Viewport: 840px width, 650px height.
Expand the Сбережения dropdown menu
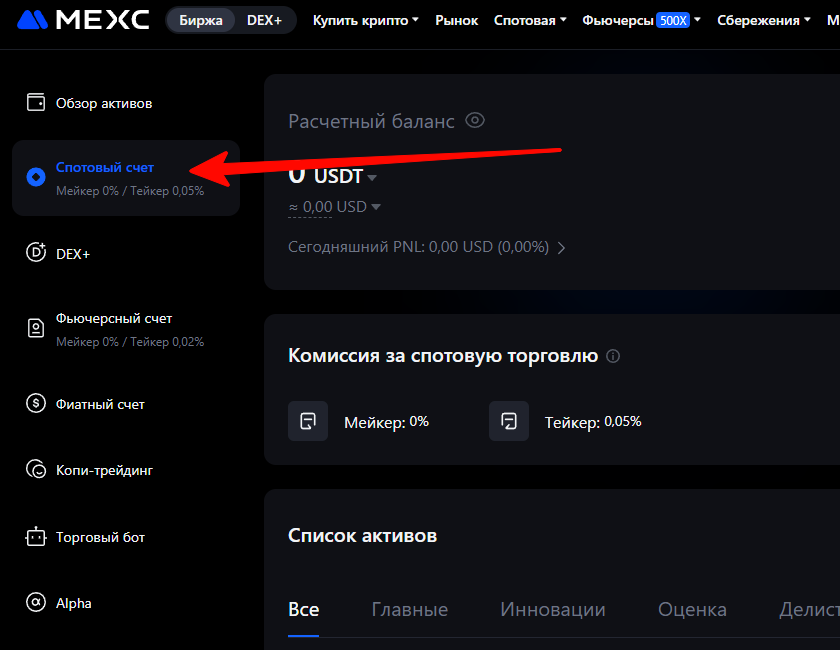pyautogui.click(x=764, y=20)
